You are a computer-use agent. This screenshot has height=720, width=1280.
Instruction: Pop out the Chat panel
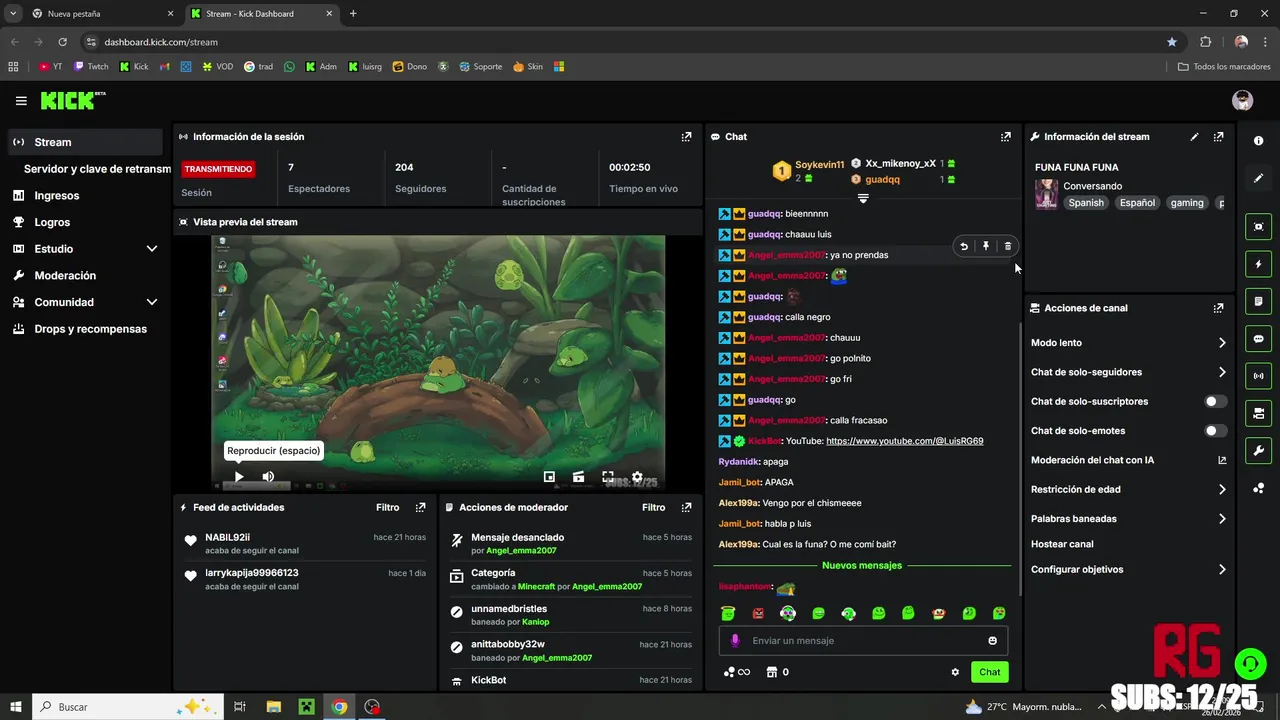[x=1005, y=137]
